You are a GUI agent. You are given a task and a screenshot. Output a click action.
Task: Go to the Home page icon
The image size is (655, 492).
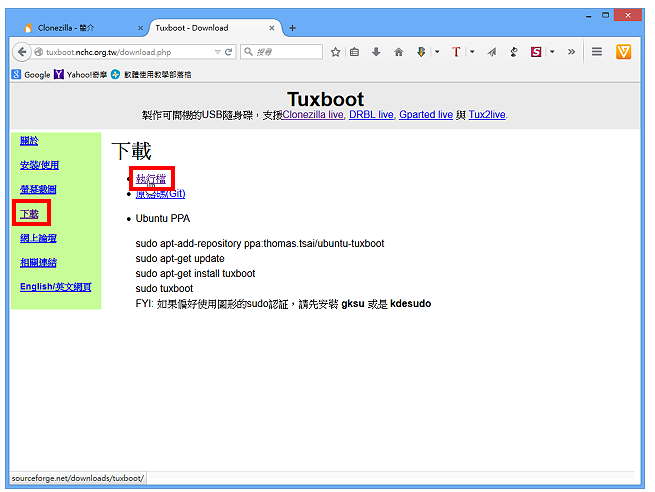(399, 52)
